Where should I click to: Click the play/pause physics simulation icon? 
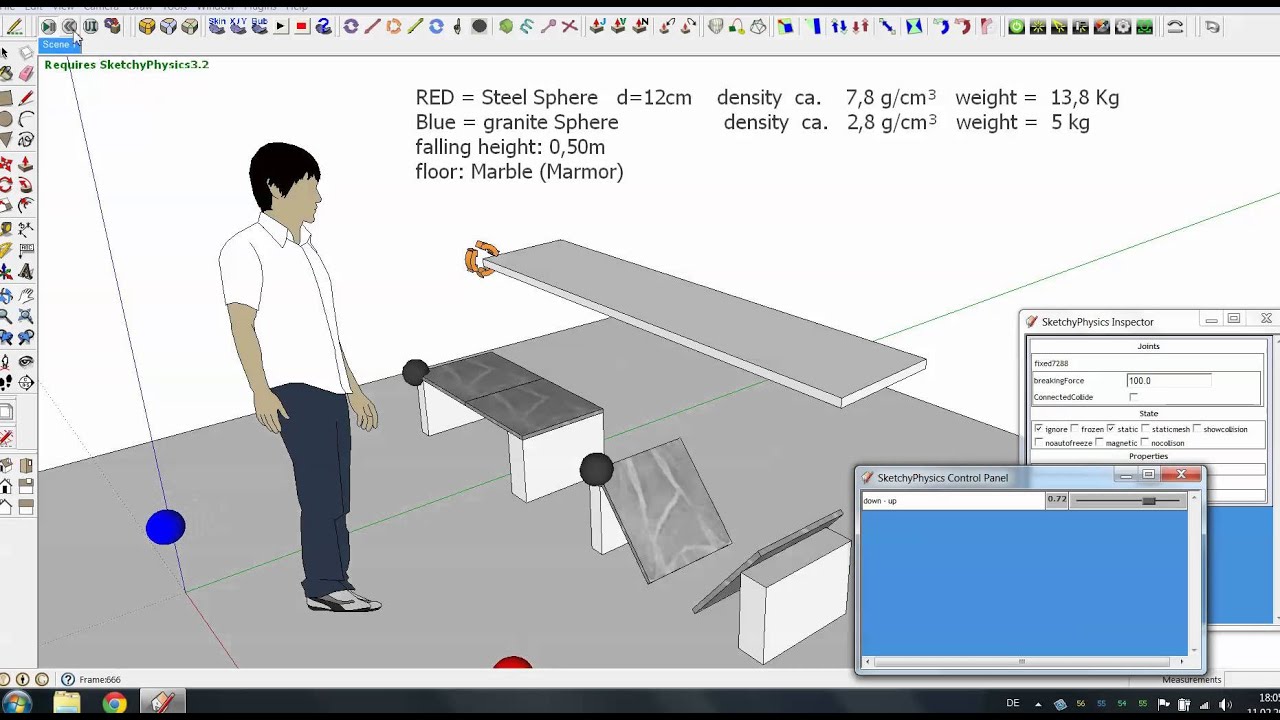click(x=48, y=27)
